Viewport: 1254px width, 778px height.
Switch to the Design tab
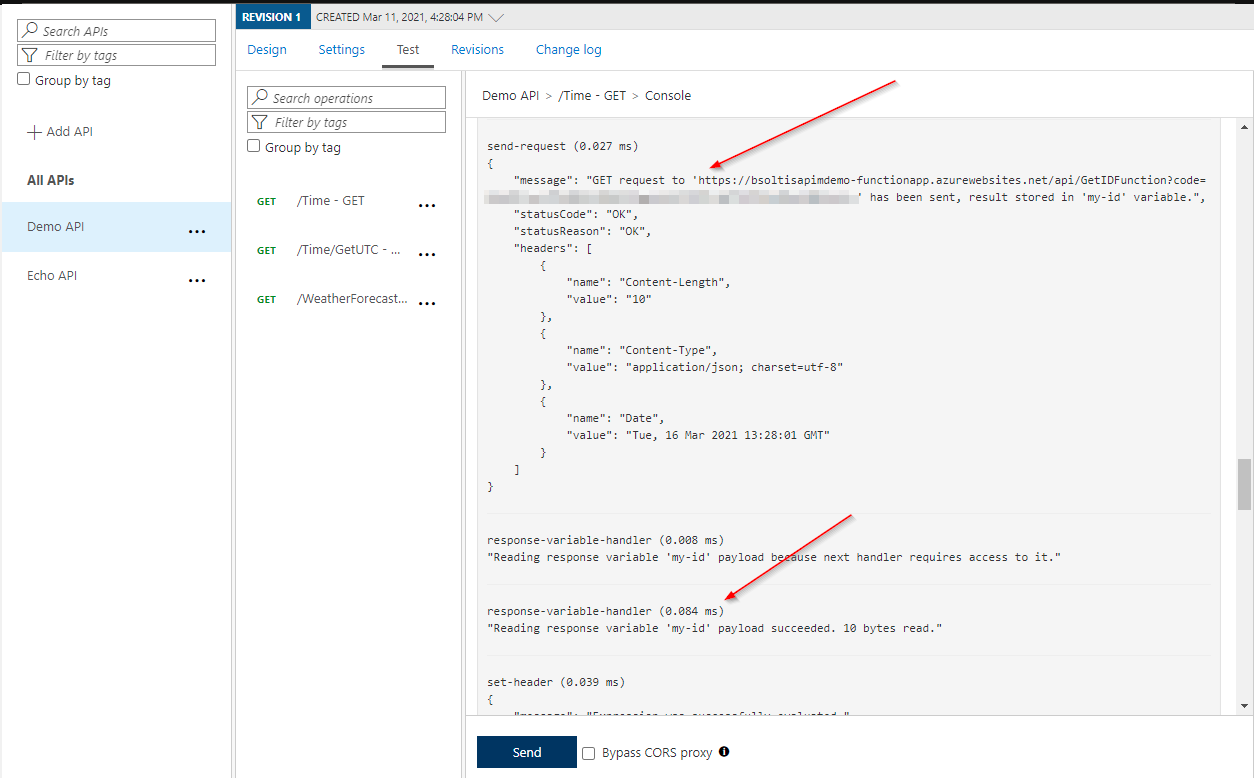coord(267,50)
